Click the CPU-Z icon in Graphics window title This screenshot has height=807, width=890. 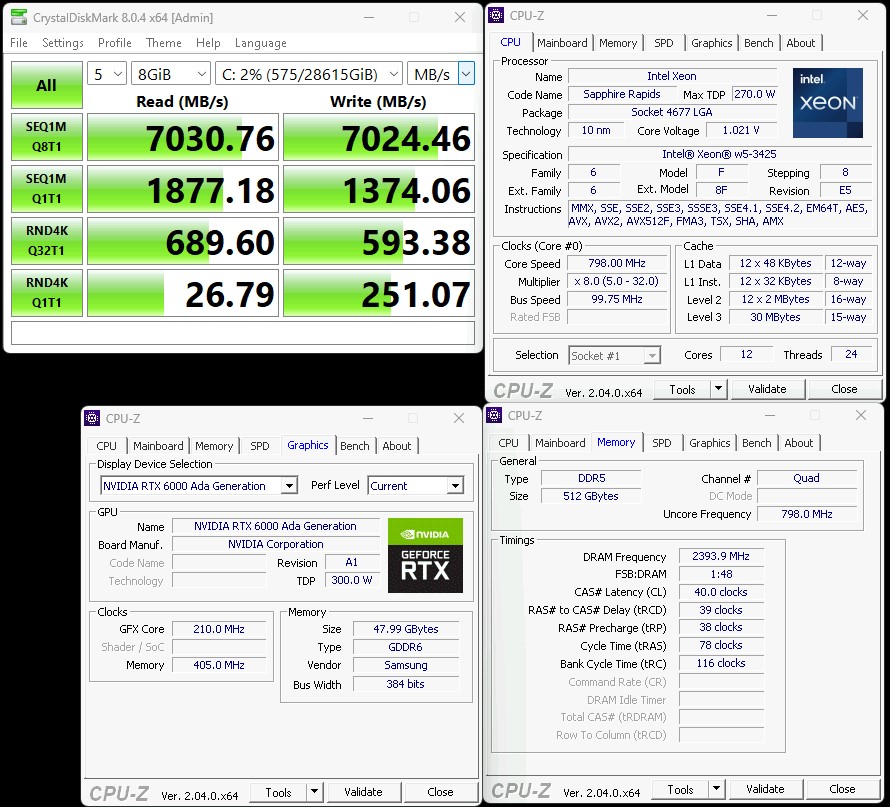(92, 418)
